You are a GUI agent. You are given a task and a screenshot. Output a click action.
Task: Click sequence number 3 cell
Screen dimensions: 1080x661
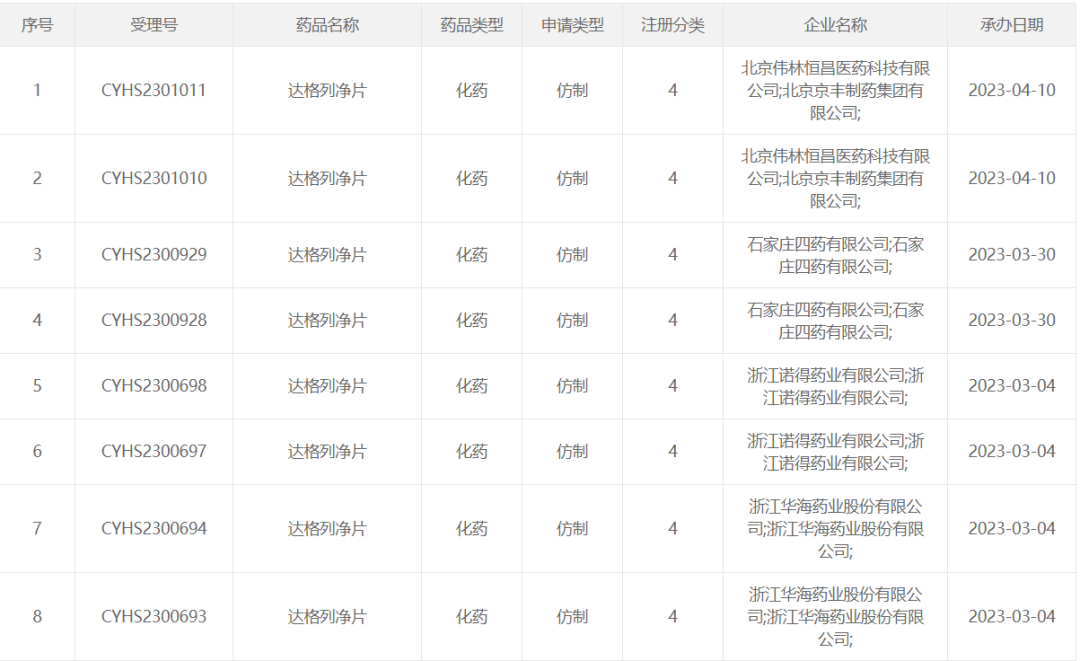(x=37, y=255)
